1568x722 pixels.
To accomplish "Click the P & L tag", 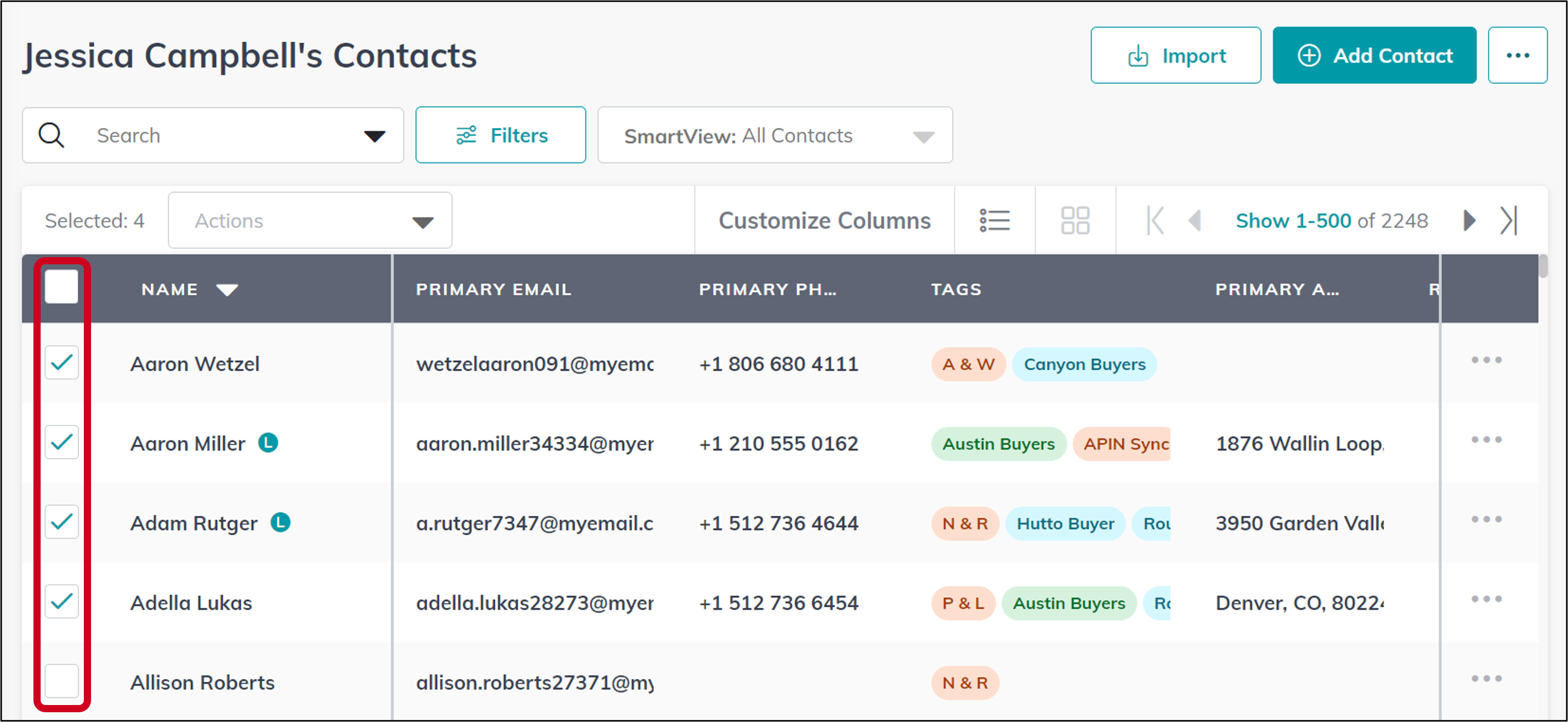I will [963, 603].
